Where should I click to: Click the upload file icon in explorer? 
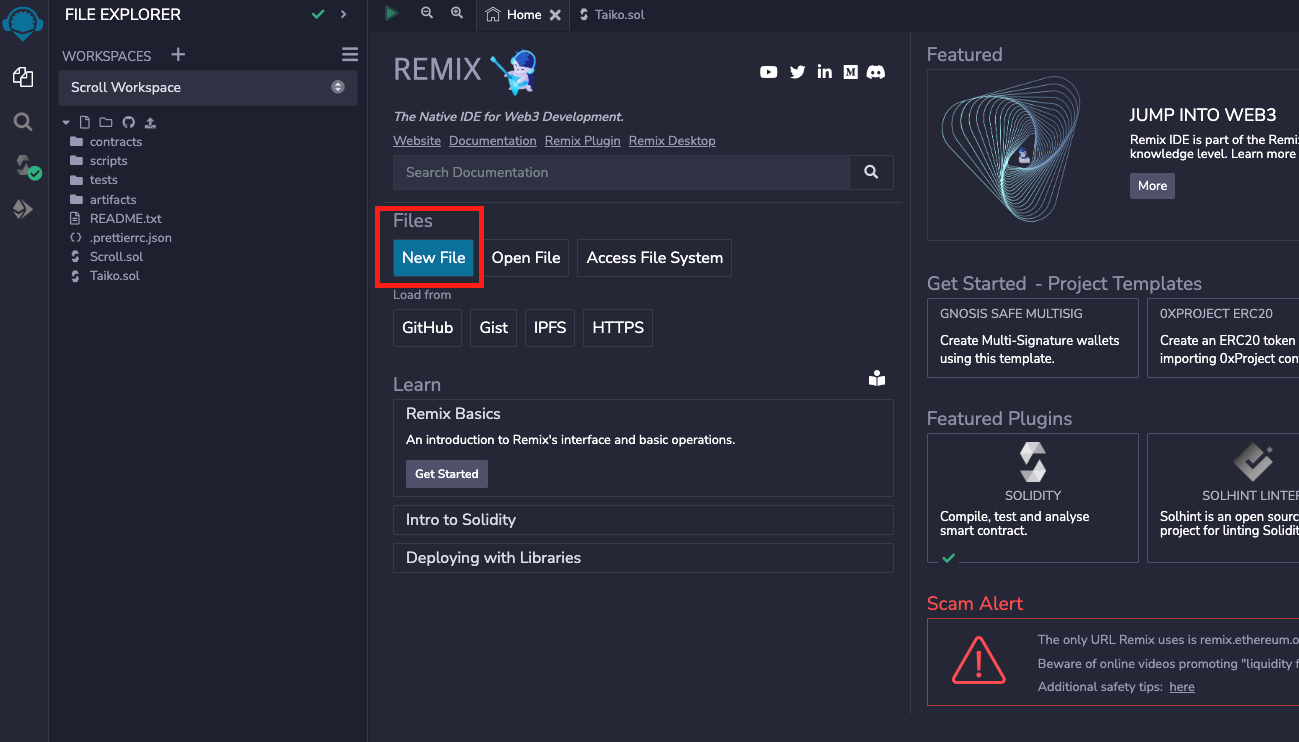pos(150,123)
